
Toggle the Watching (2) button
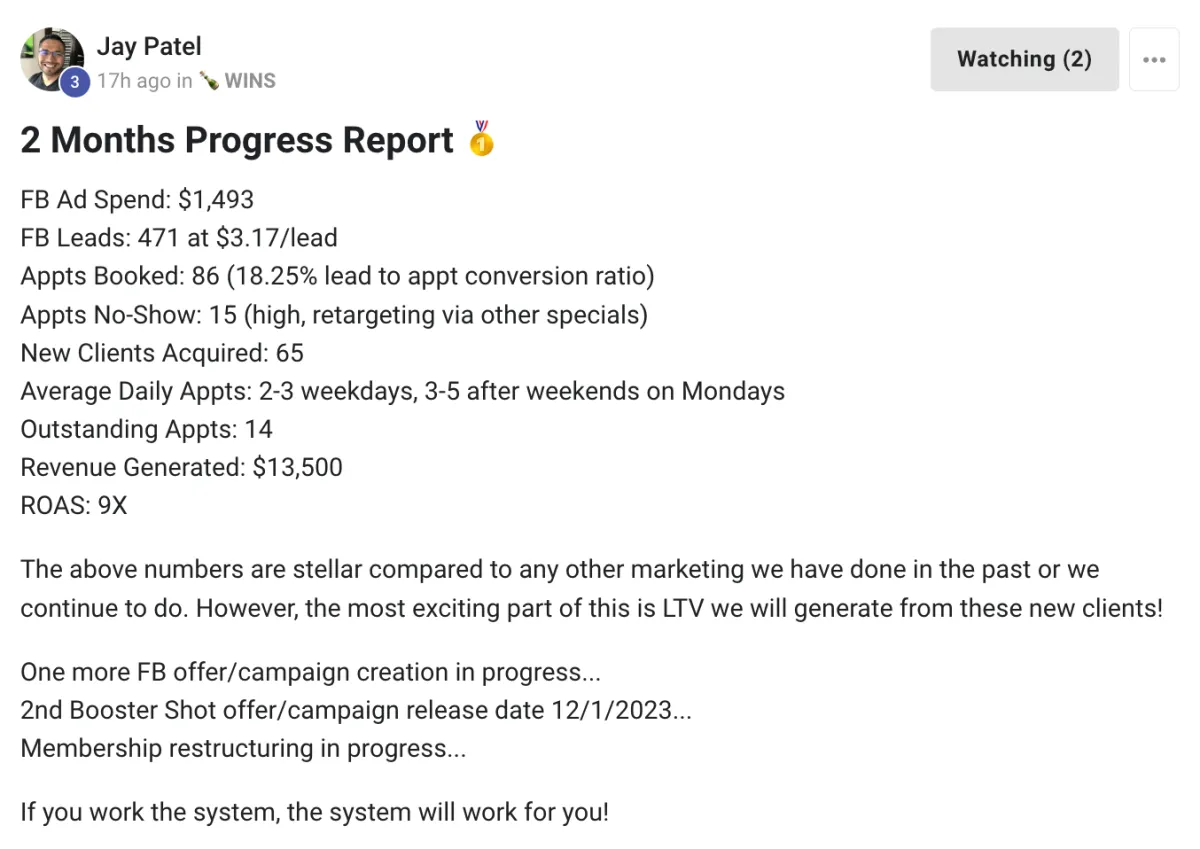(1024, 59)
